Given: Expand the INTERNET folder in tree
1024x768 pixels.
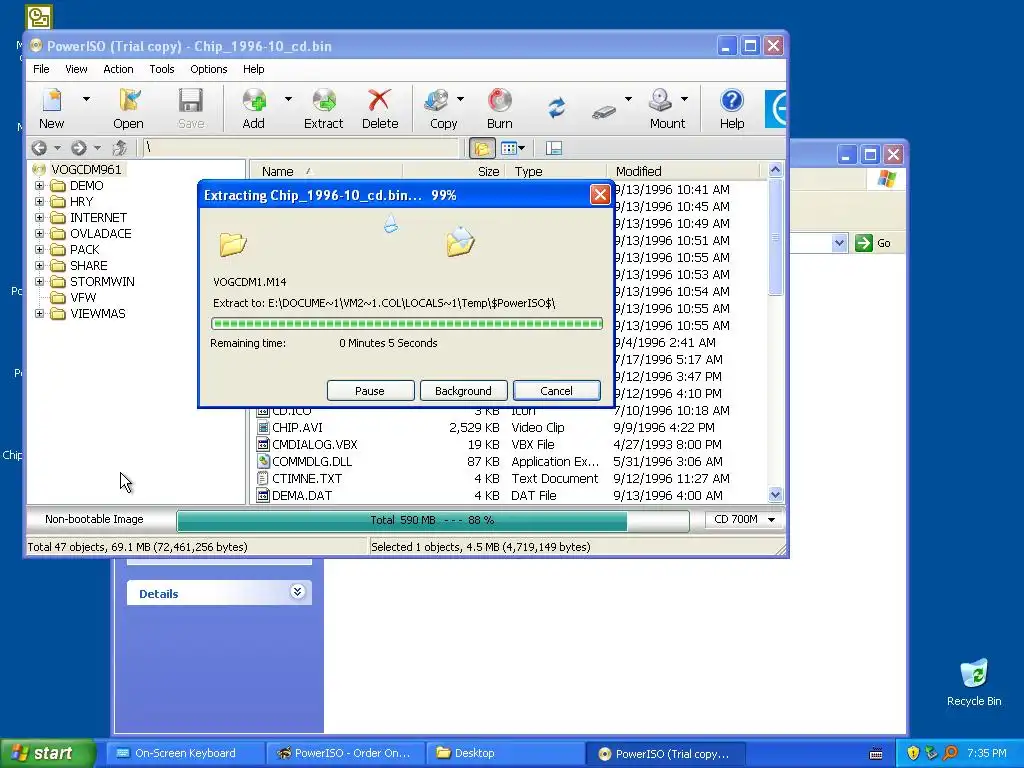Looking at the screenshot, I should 39,217.
